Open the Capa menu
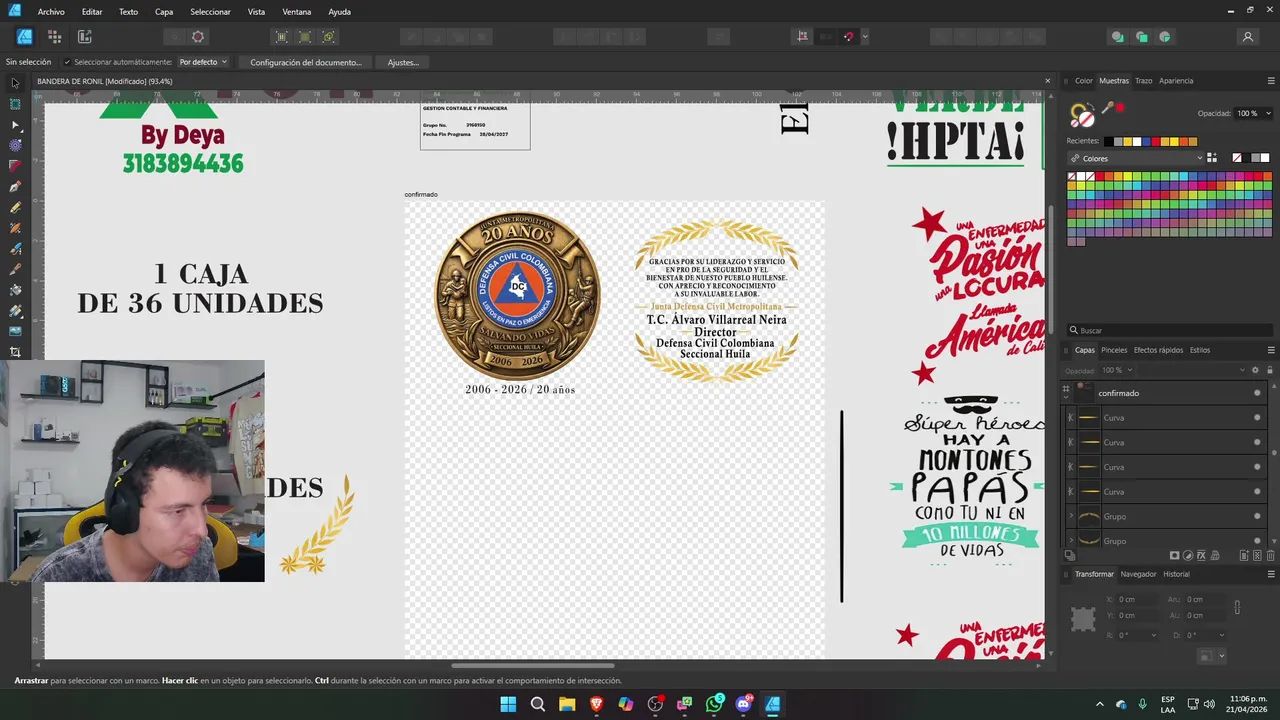This screenshot has height=720, width=1280. click(164, 12)
